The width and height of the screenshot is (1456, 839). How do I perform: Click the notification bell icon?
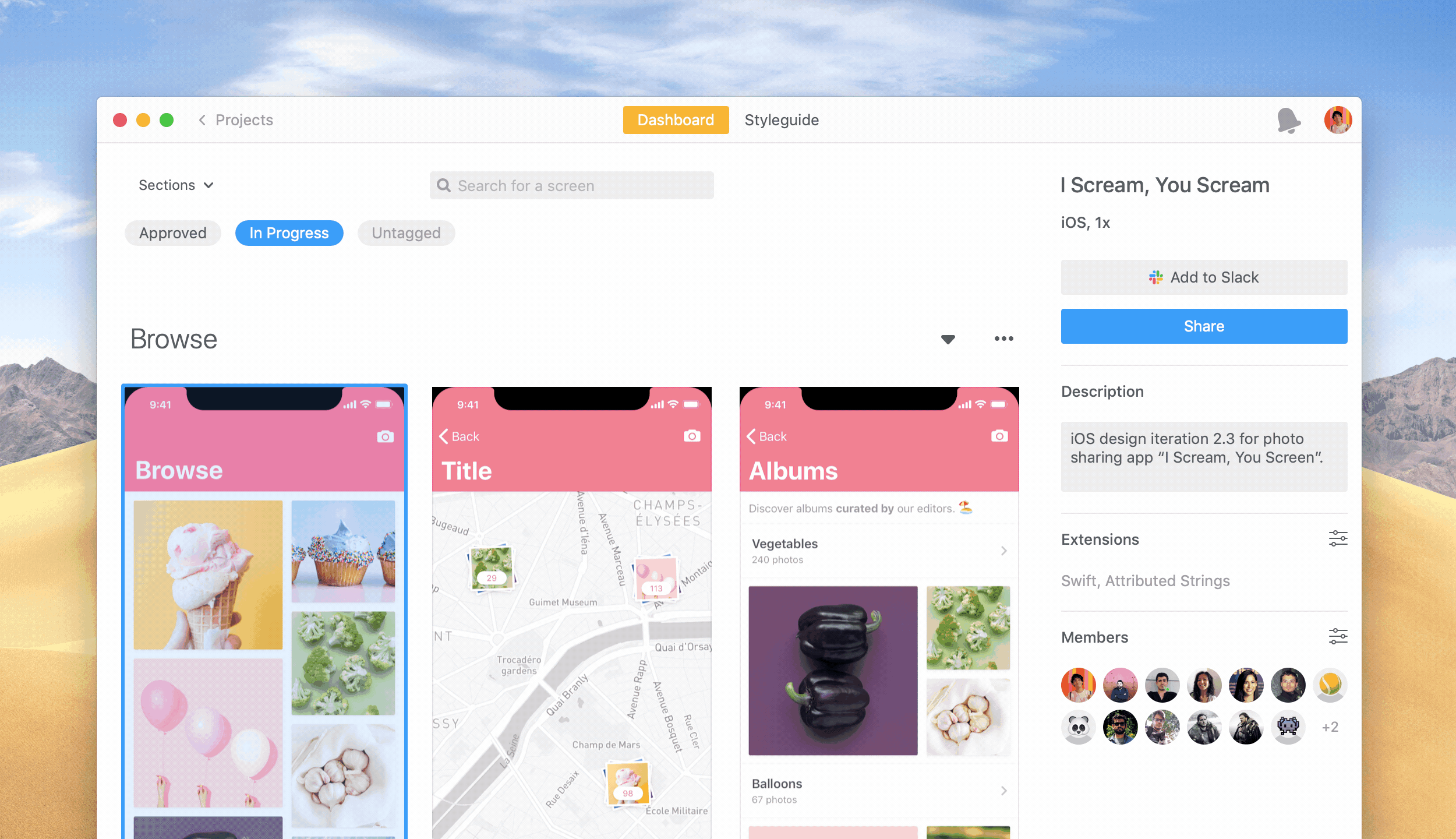[x=1288, y=120]
